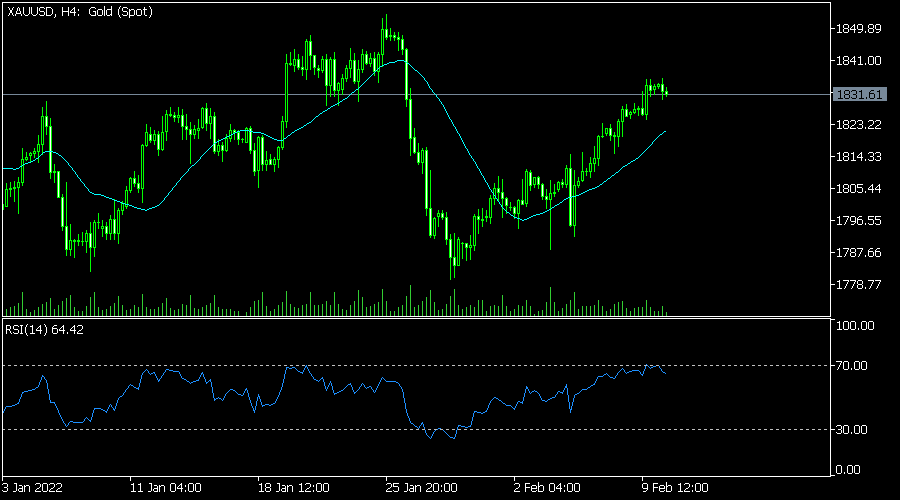This screenshot has height=500, width=900.
Task: Click the RSI(14) 64.42 indicator label
Action: coord(44,330)
